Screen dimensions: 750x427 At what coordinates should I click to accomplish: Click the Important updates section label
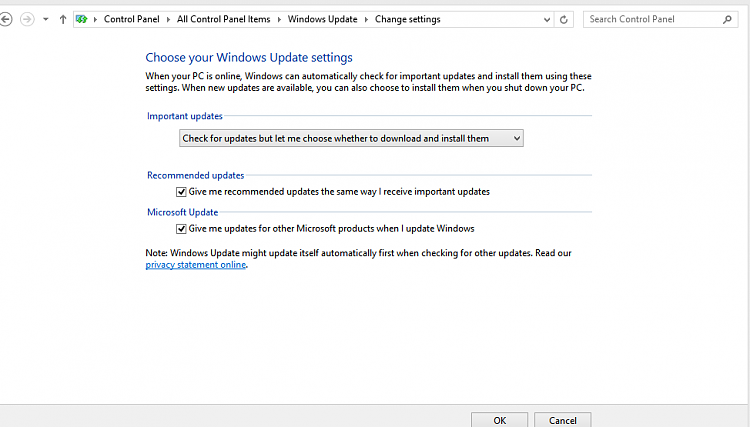pyautogui.click(x=185, y=116)
